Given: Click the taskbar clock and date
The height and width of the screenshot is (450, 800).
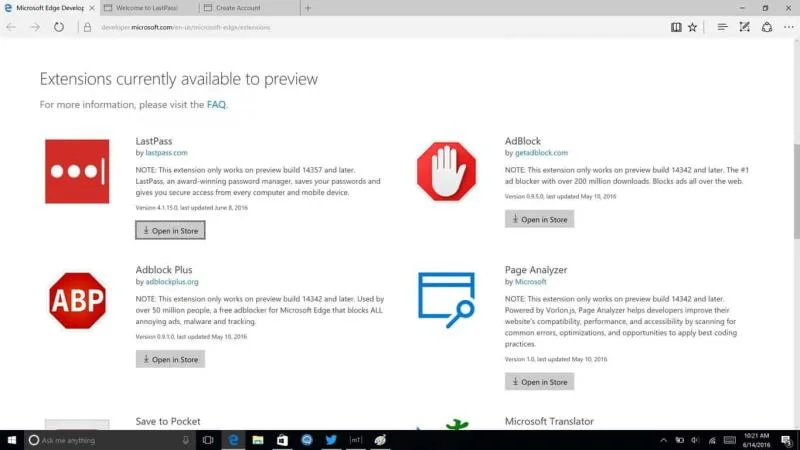Looking at the screenshot, I should (757, 440).
